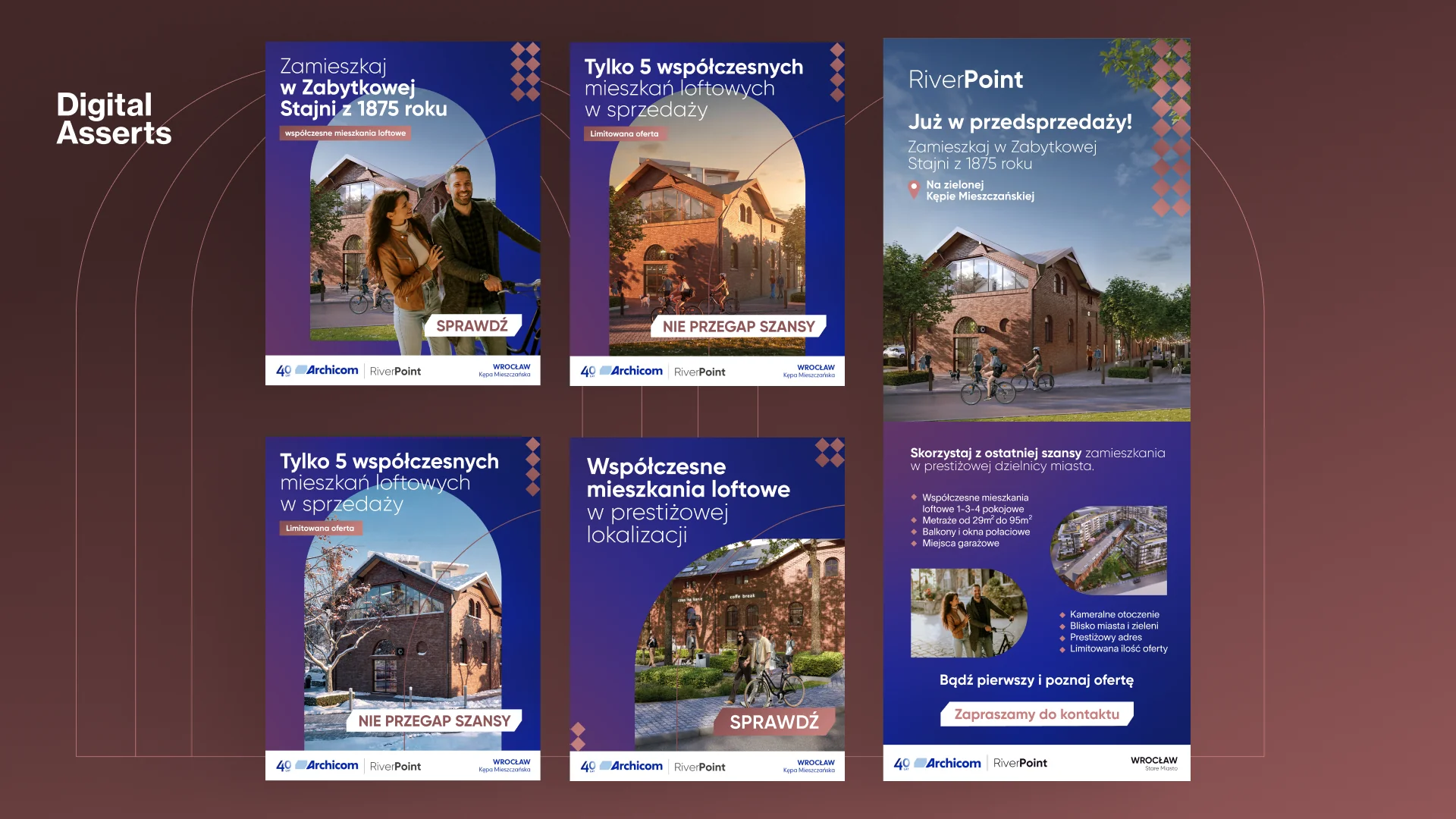The height and width of the screenshot is (819, 1456).
Task: Click the couple photo thumbnail on the tall banner
Action: [x=968, y=613]
